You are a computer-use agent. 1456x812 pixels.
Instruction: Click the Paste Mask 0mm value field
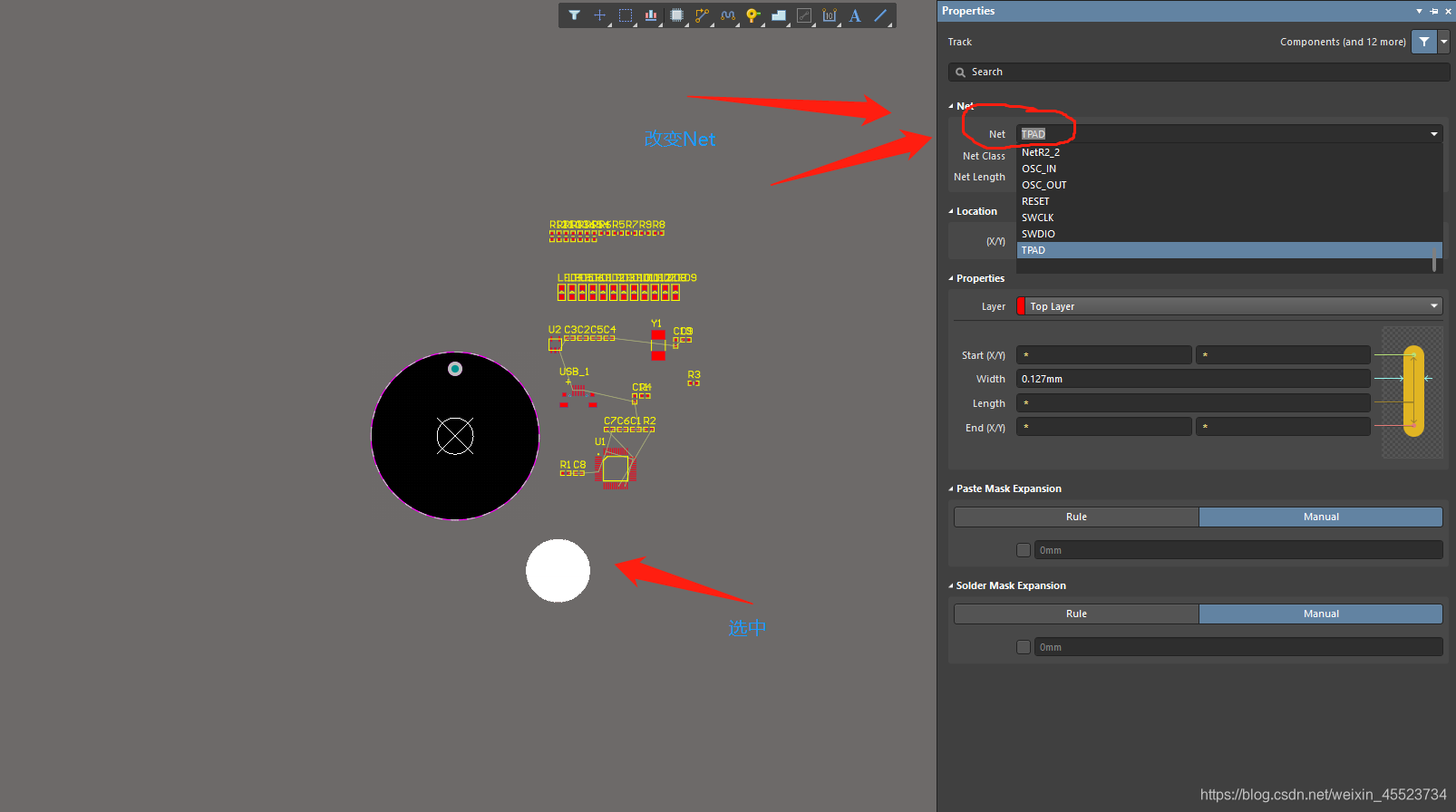point(1238,550)
